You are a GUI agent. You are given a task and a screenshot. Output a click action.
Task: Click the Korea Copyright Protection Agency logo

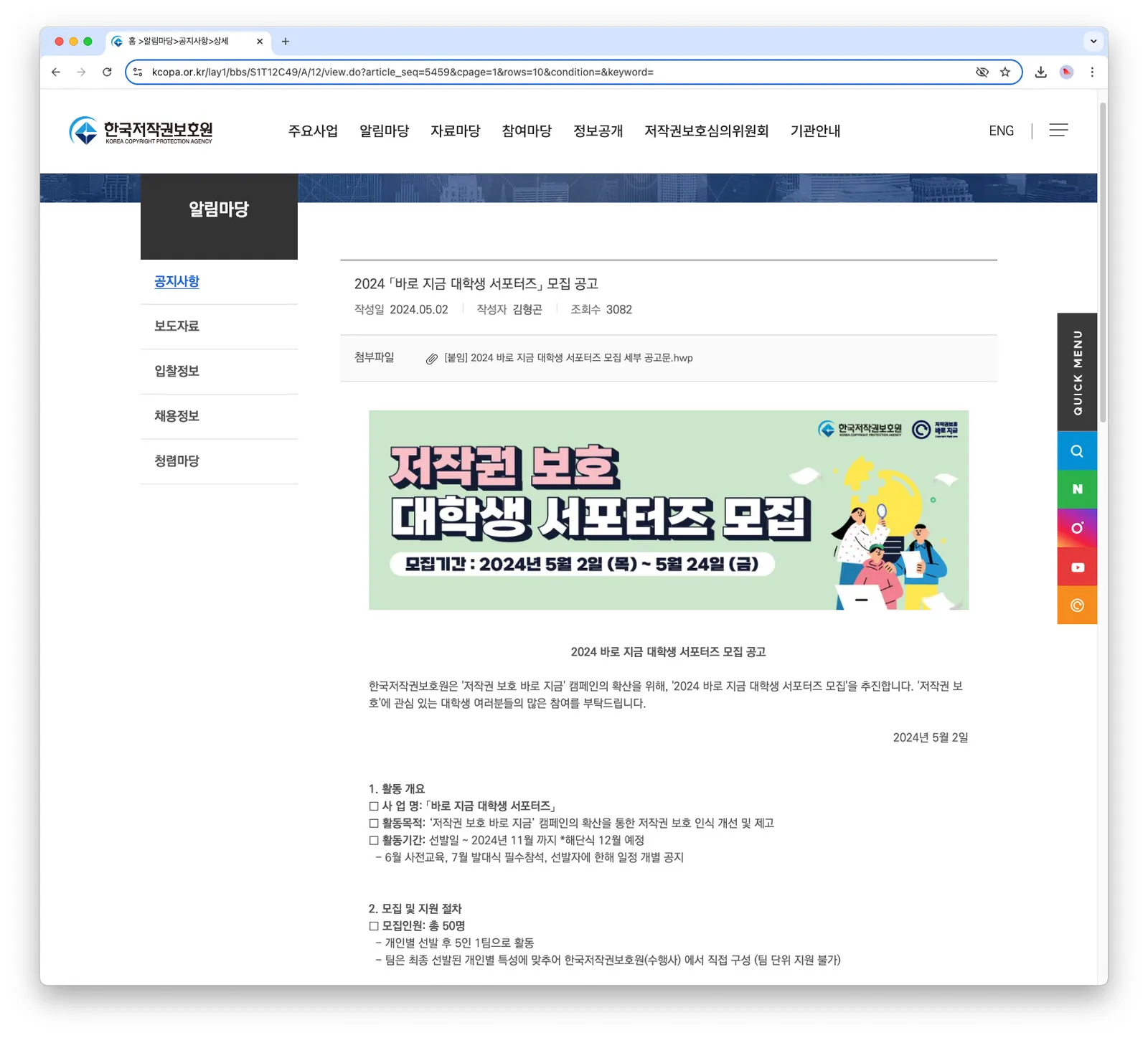coord(141,131)
